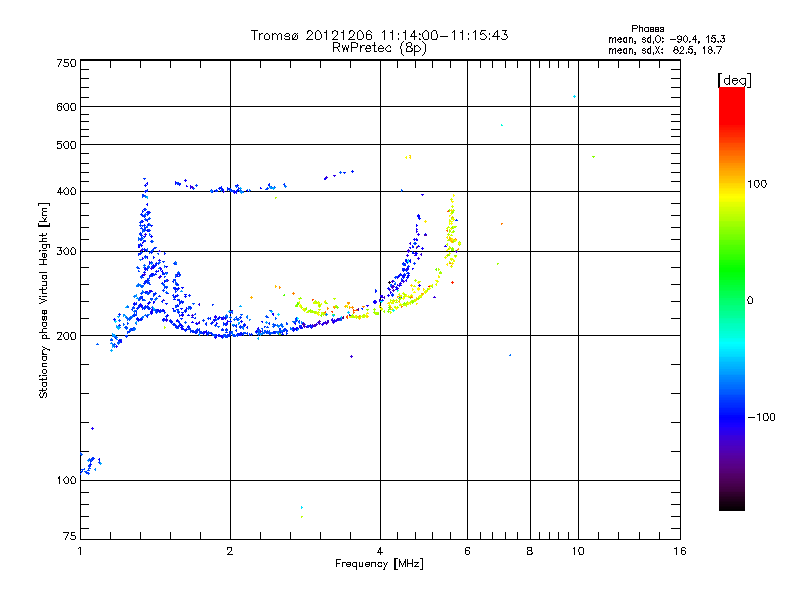Viewport: 800px width, 600px height.
Task: Click the colorbar label '-100'
Action: click(x=761, y=417)
